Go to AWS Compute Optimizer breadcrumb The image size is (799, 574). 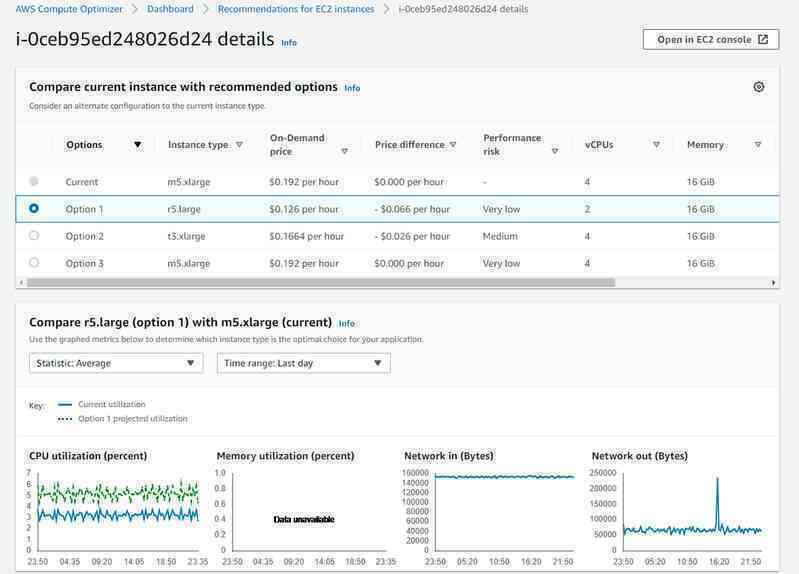click(69, 9)
